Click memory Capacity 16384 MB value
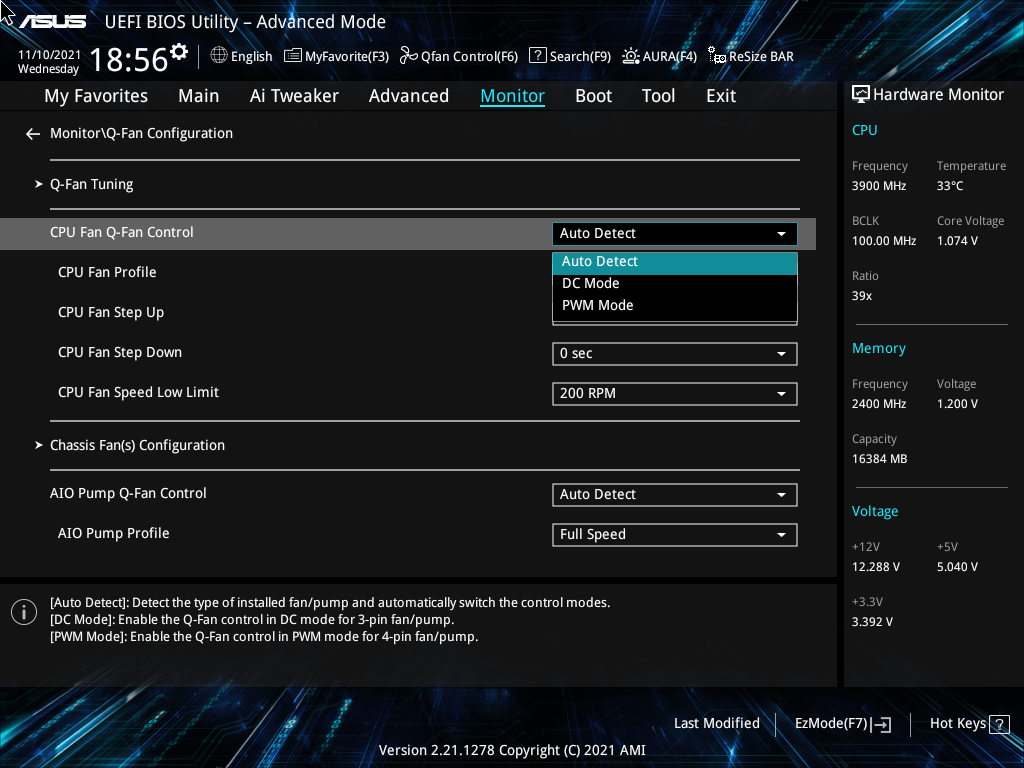Screen dimensions: 1024x768 (880, 459)
